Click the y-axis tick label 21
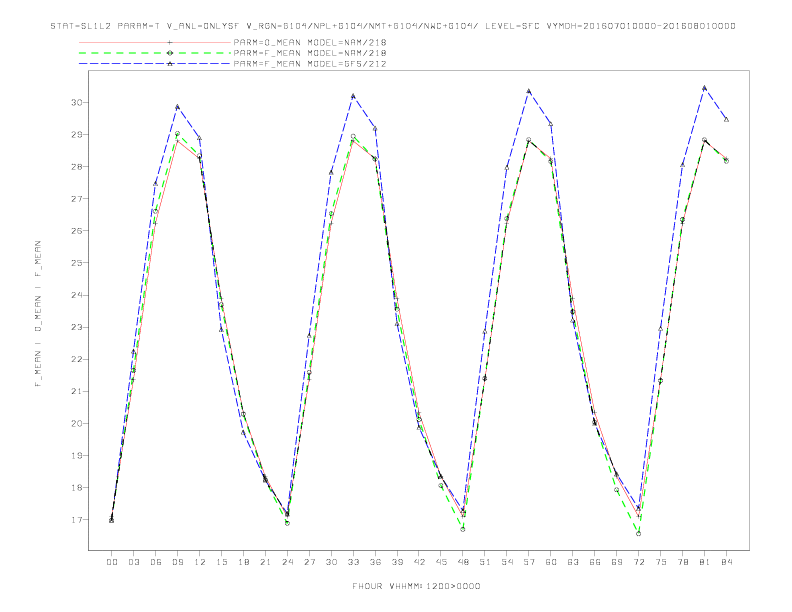Screen dimensions: 792x612 coord(77,391)
